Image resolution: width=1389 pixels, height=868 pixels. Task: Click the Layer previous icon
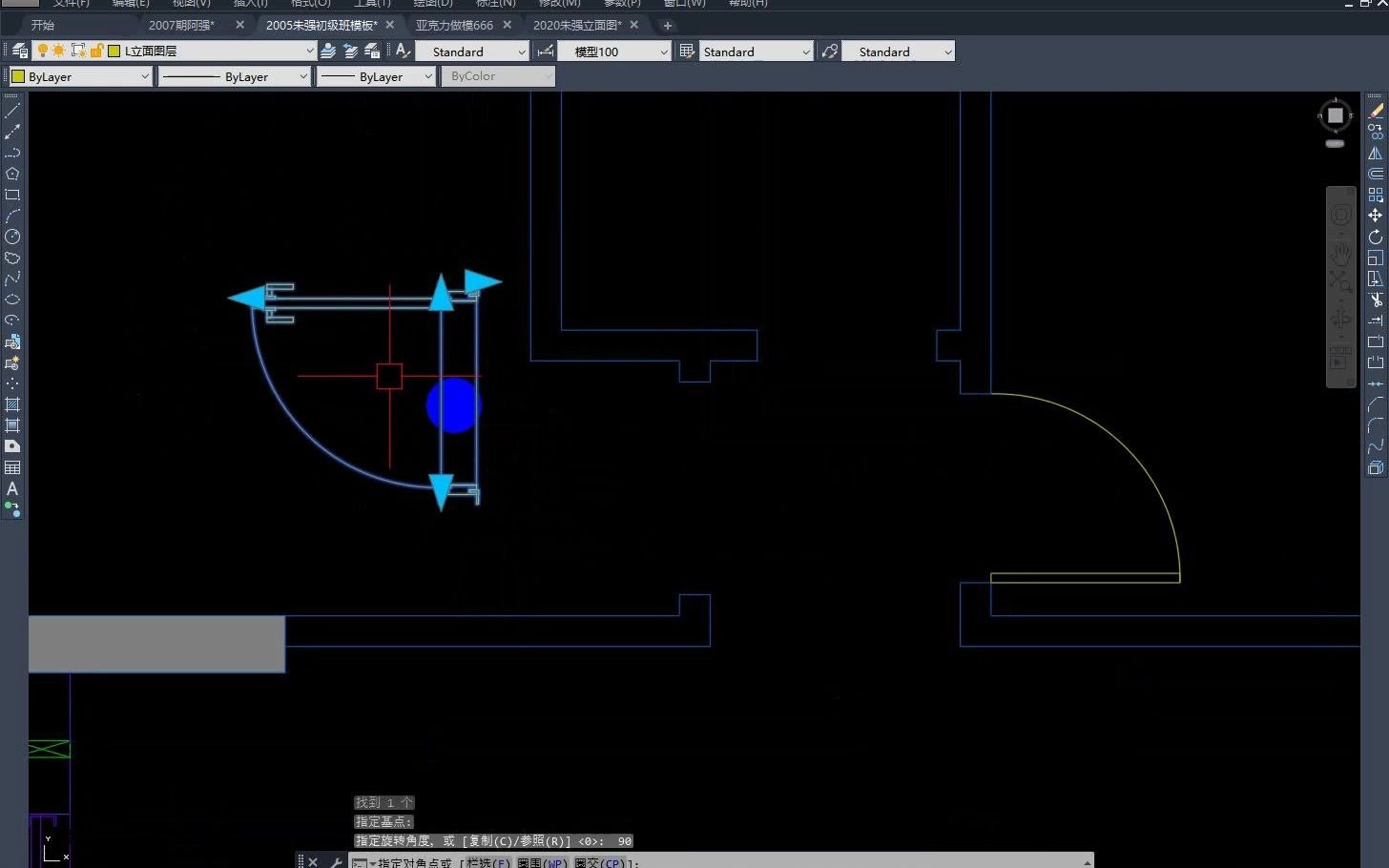[351, 52]
